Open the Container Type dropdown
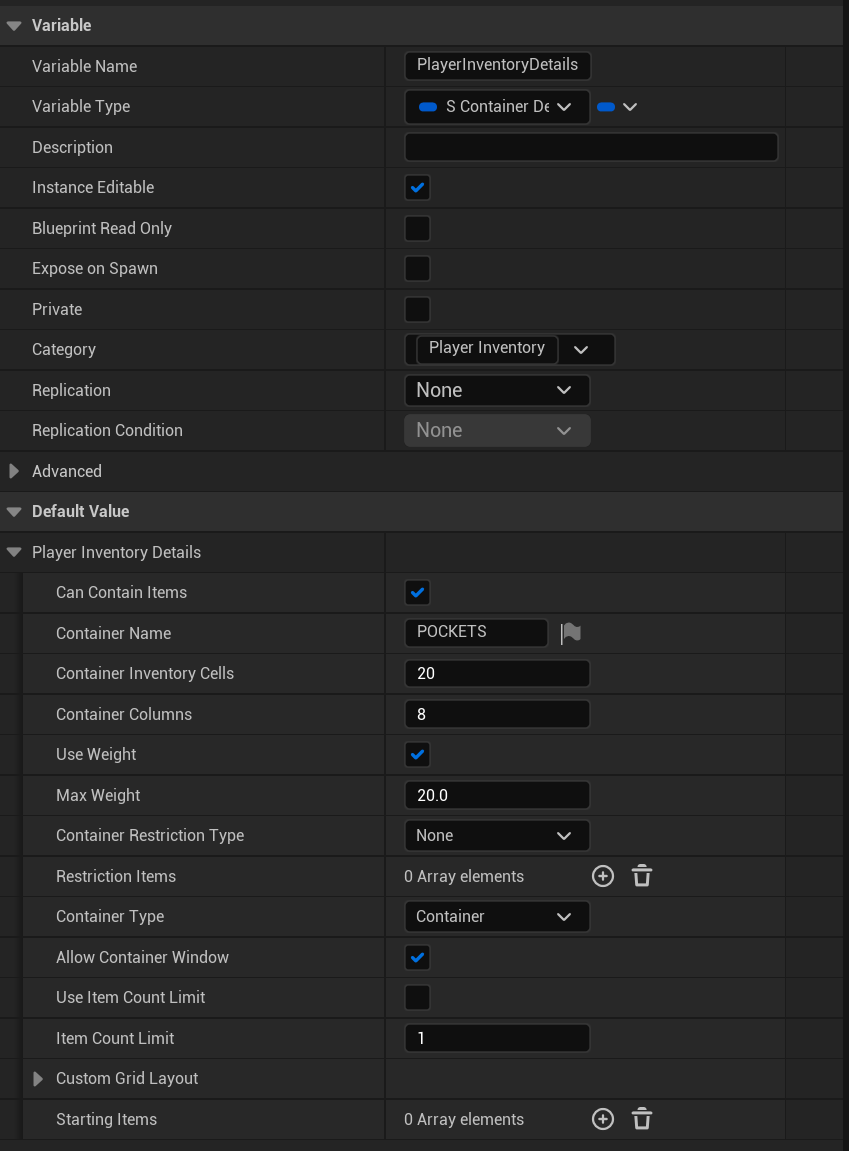This screenshot has width=849, height=1151. tap(496, 916)
